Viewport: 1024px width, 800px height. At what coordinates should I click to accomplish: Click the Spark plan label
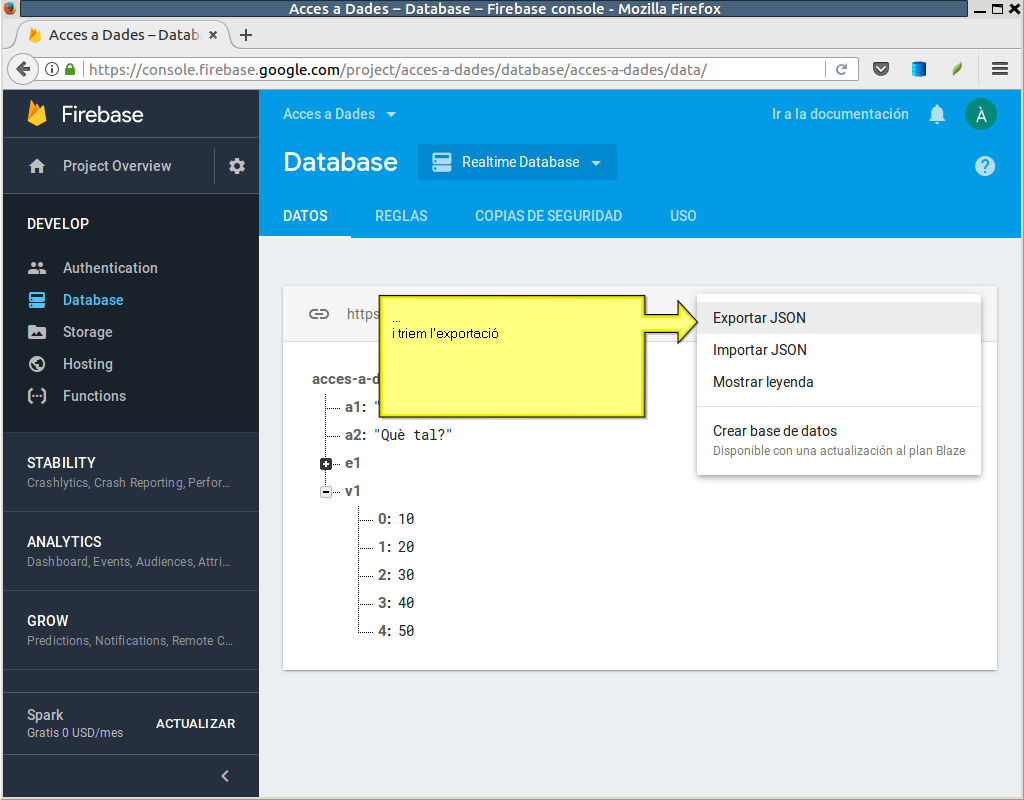coord(45,715)
